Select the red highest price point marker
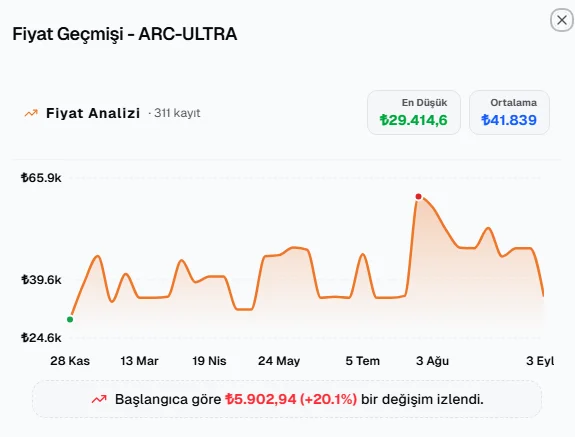This screenshot has width=575, height=437. 418,197
